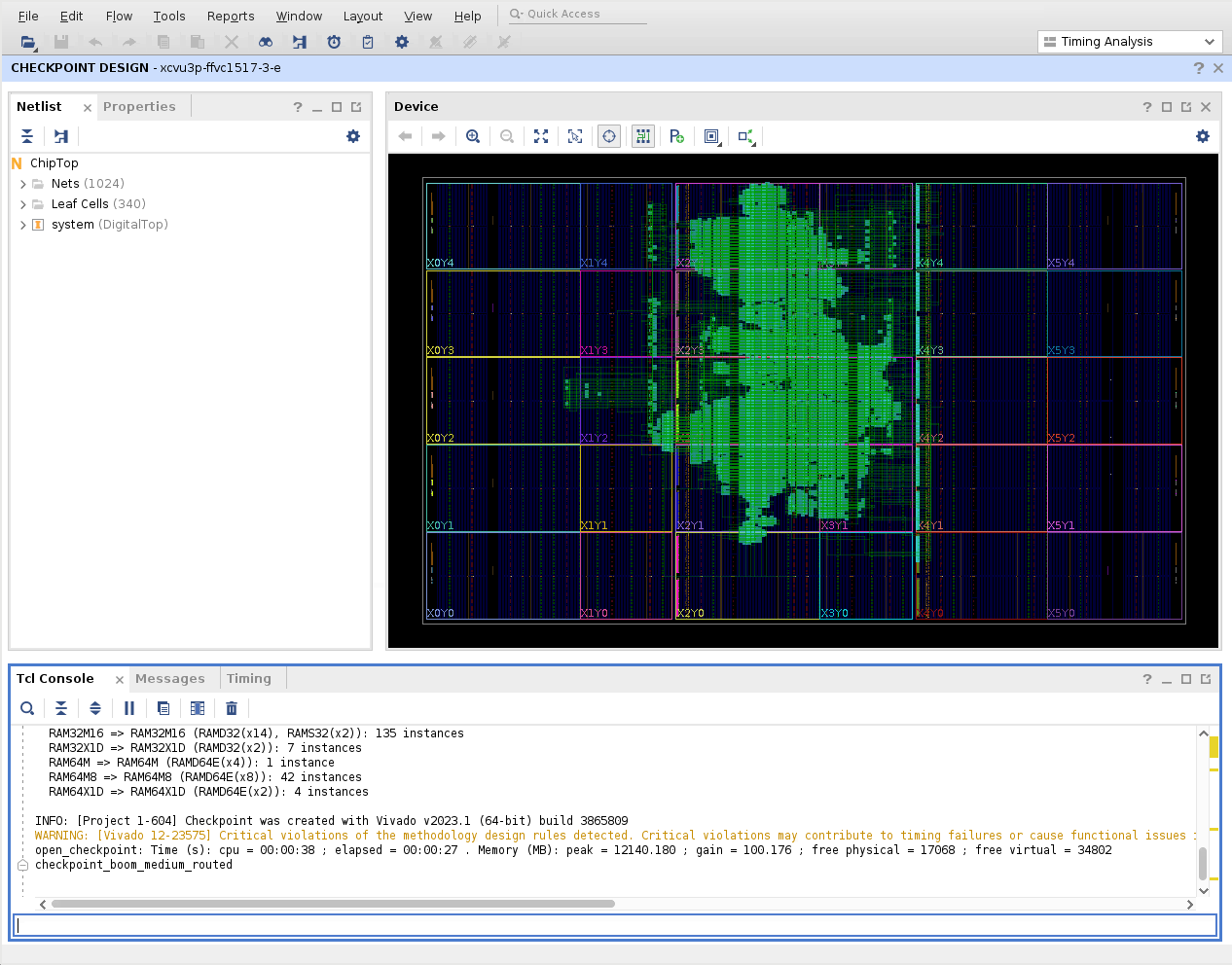
Task: Open the Help menu
Action: [x=468, y=17]
